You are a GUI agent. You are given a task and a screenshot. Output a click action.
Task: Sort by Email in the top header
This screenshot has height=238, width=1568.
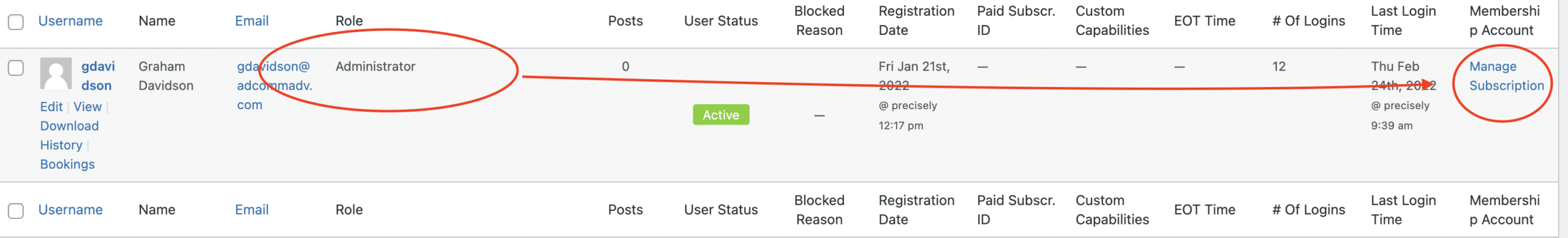click(252, 21)
